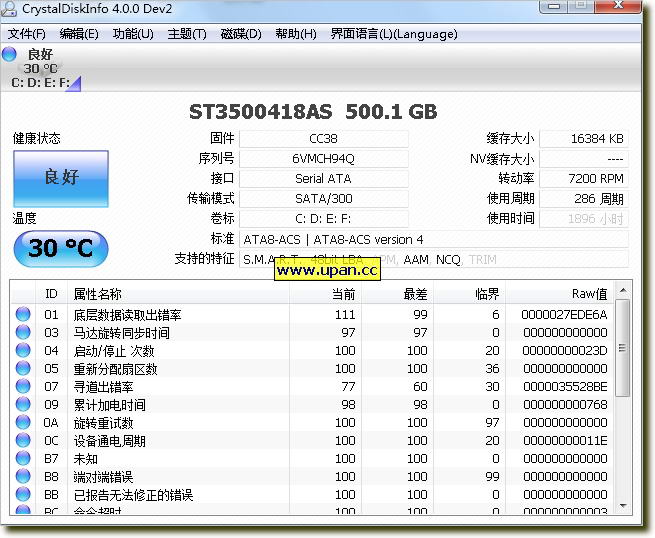Click status orb for attribute BB row
Image resolution: width=655 pixels, height=538 pixels.
[x=23, y=494]
